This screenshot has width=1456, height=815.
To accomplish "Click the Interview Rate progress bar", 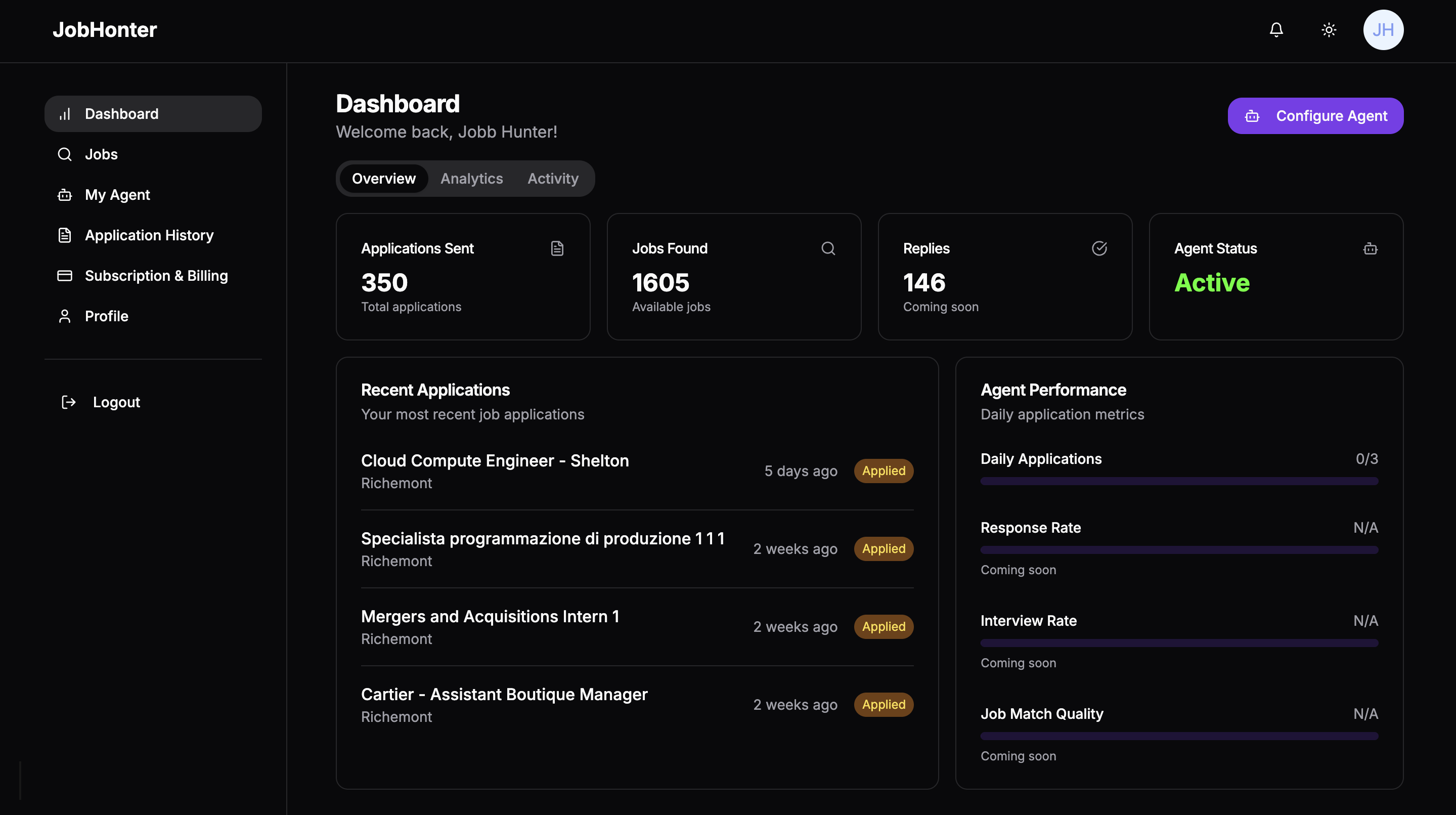I will pos(1179,643).
